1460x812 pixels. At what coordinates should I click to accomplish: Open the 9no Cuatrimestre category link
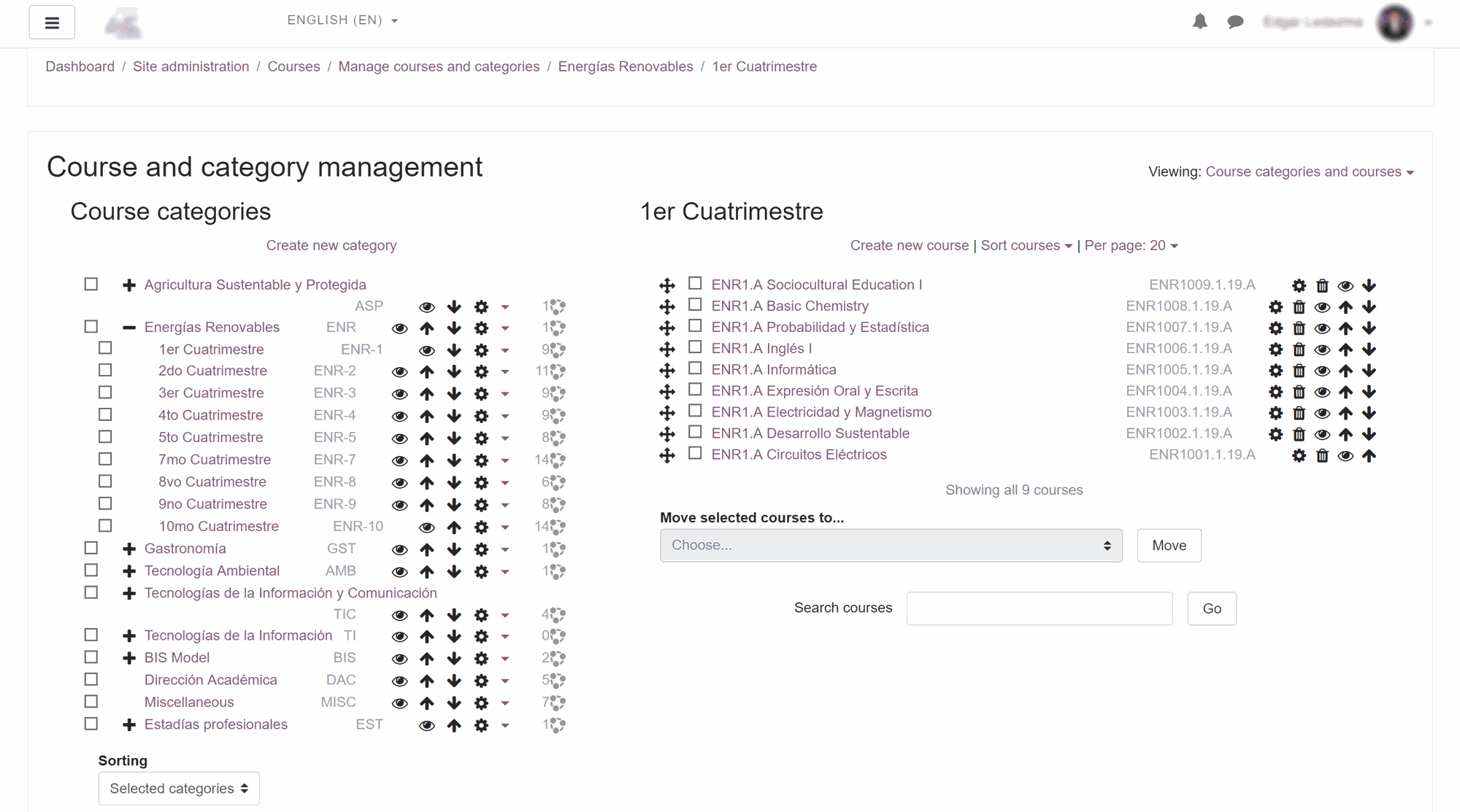(212, 504)
